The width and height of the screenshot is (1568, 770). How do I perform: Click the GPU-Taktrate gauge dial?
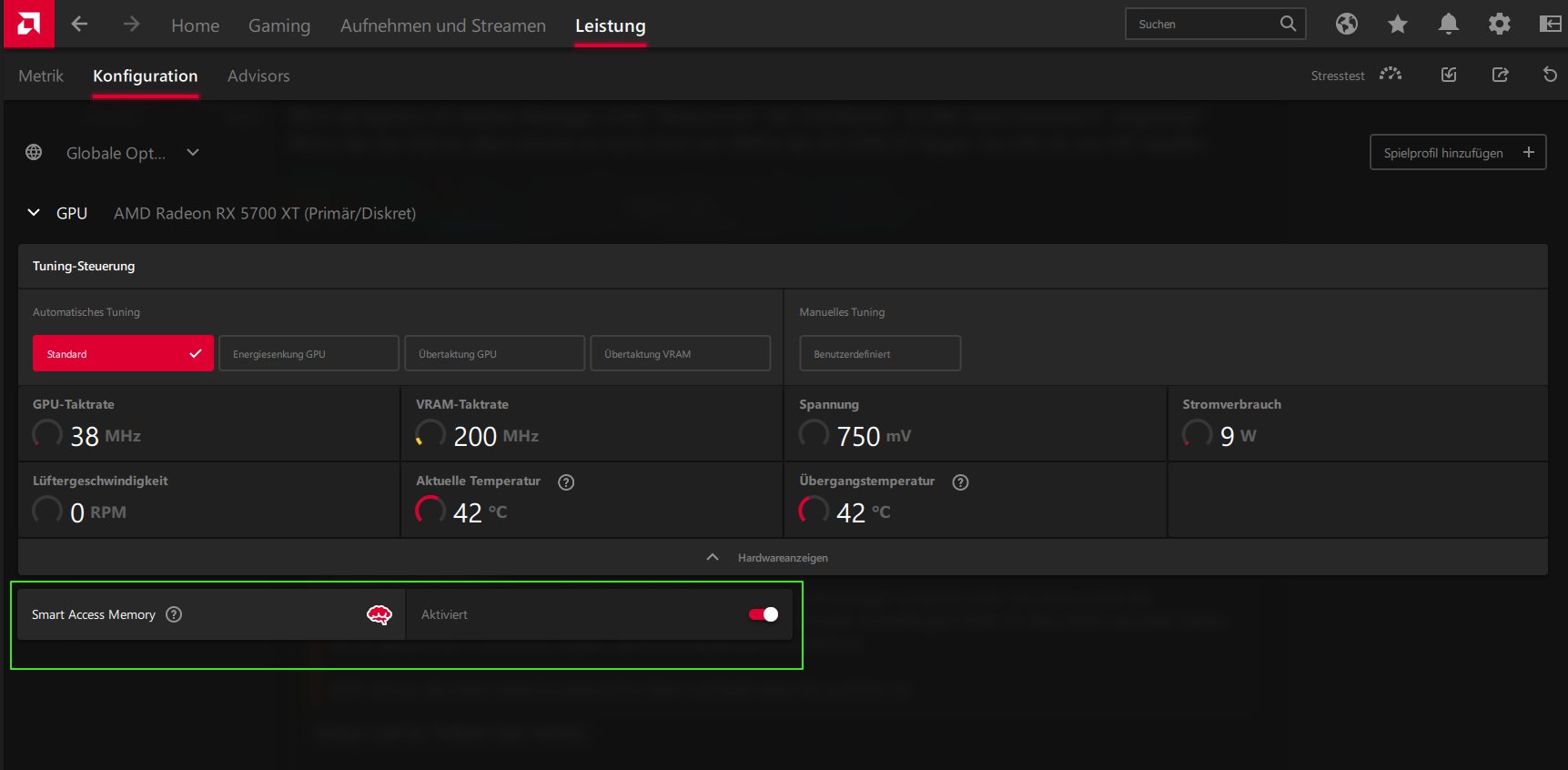[47, 434]
